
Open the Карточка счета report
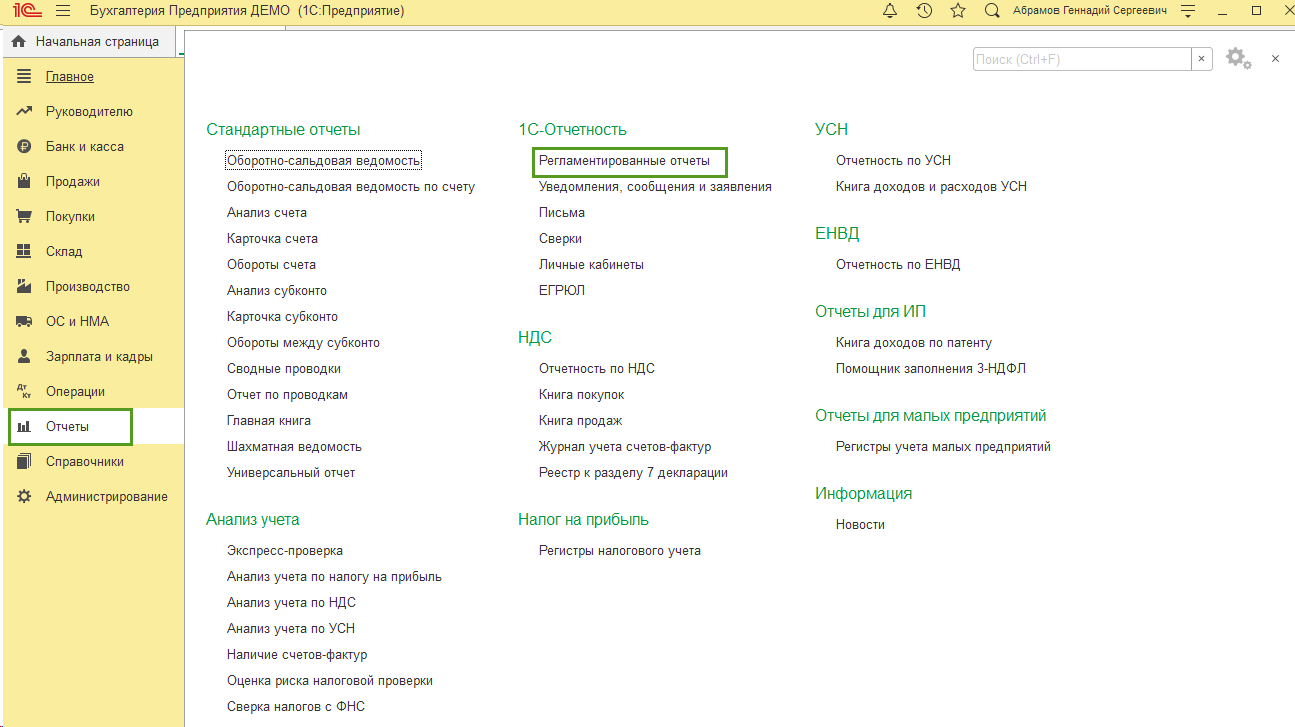click(x=272, y=238)
